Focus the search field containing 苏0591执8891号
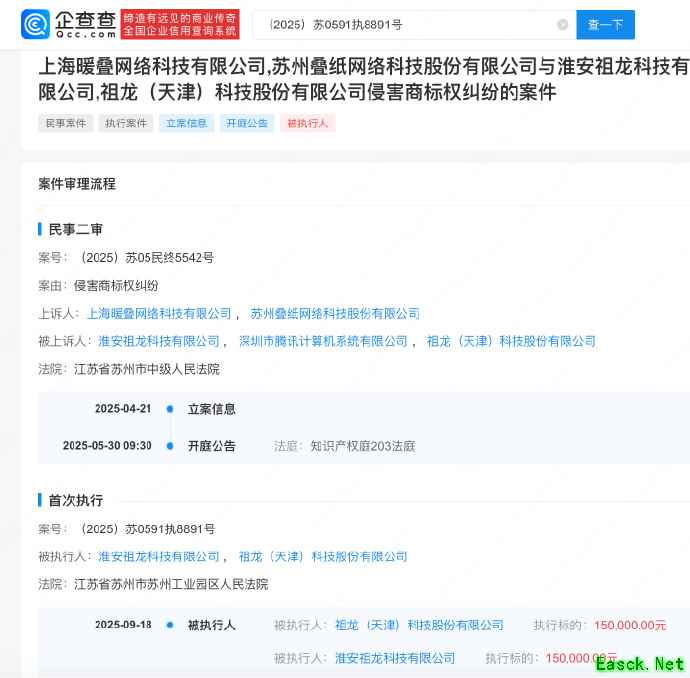Screen dimensions: 690x678 (x=414, y=25)
